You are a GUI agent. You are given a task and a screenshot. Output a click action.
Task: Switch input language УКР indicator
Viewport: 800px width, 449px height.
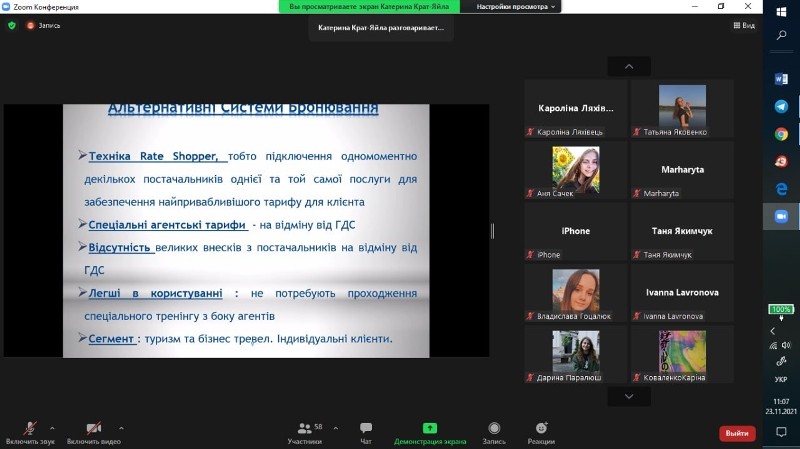point(781,380)
